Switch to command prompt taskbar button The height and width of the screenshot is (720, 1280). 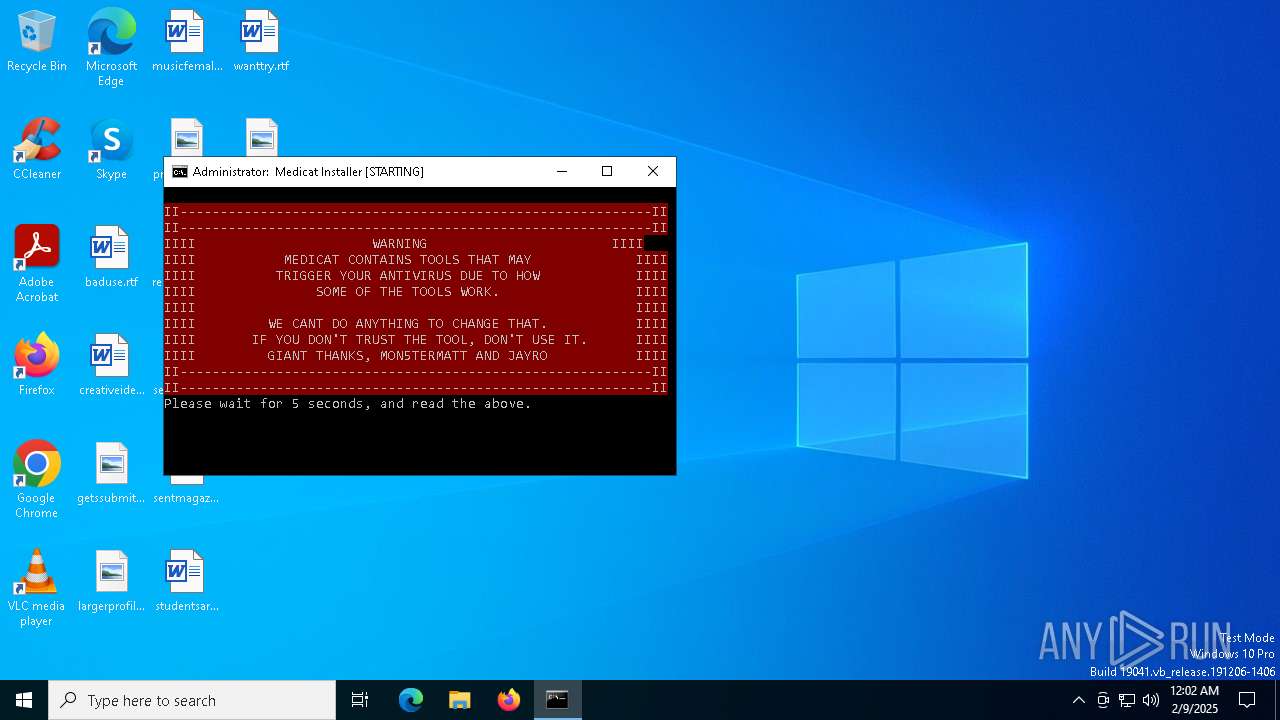click(557, 700)
